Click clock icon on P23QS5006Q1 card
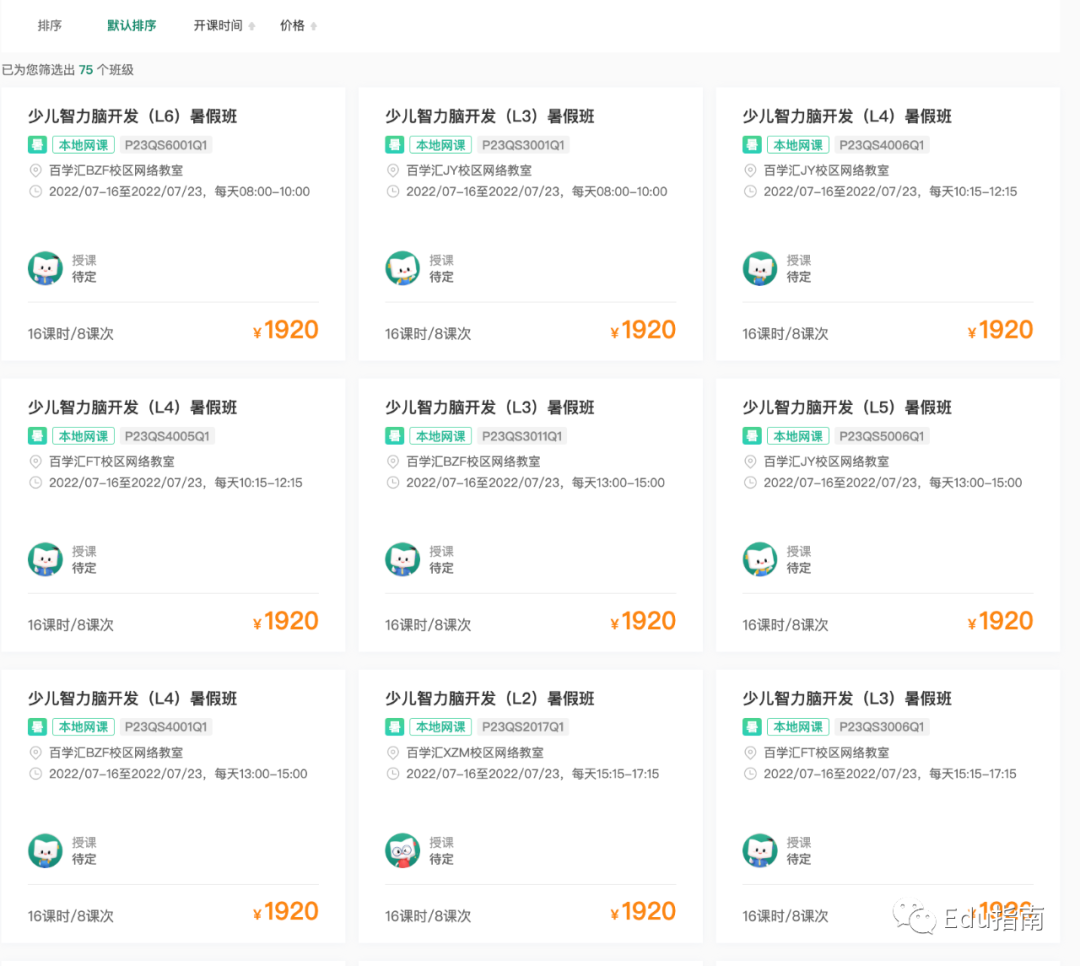The height and width of the screenshot is (966, 1080). pyautogui.click(x=750, y=483)
